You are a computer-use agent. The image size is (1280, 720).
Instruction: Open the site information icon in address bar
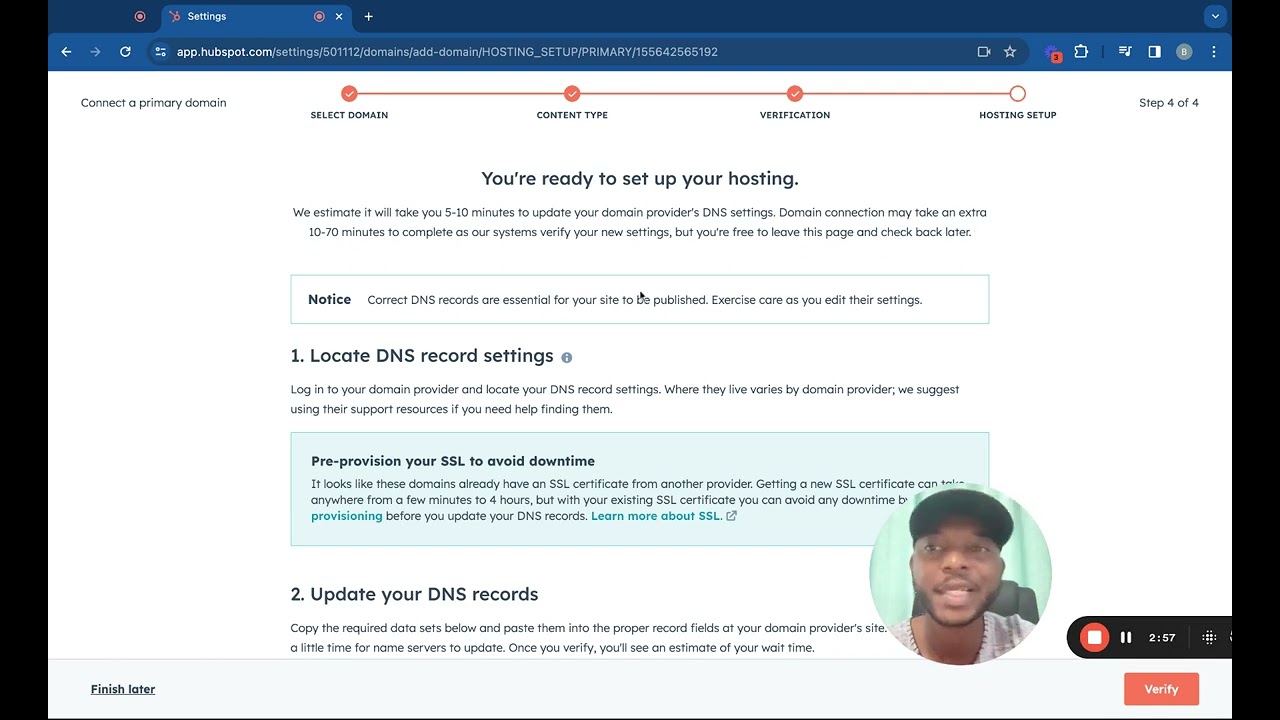[x=160, y=52]
